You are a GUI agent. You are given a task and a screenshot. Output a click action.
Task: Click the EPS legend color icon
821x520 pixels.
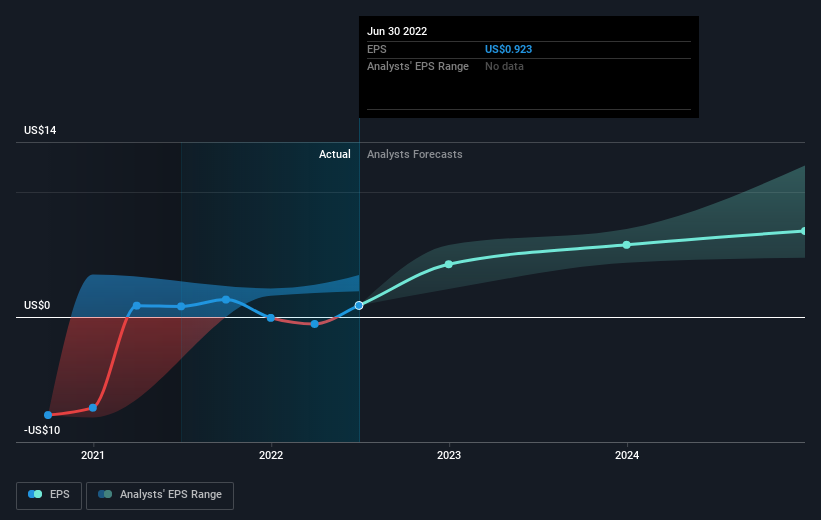[x=35, y=494]
